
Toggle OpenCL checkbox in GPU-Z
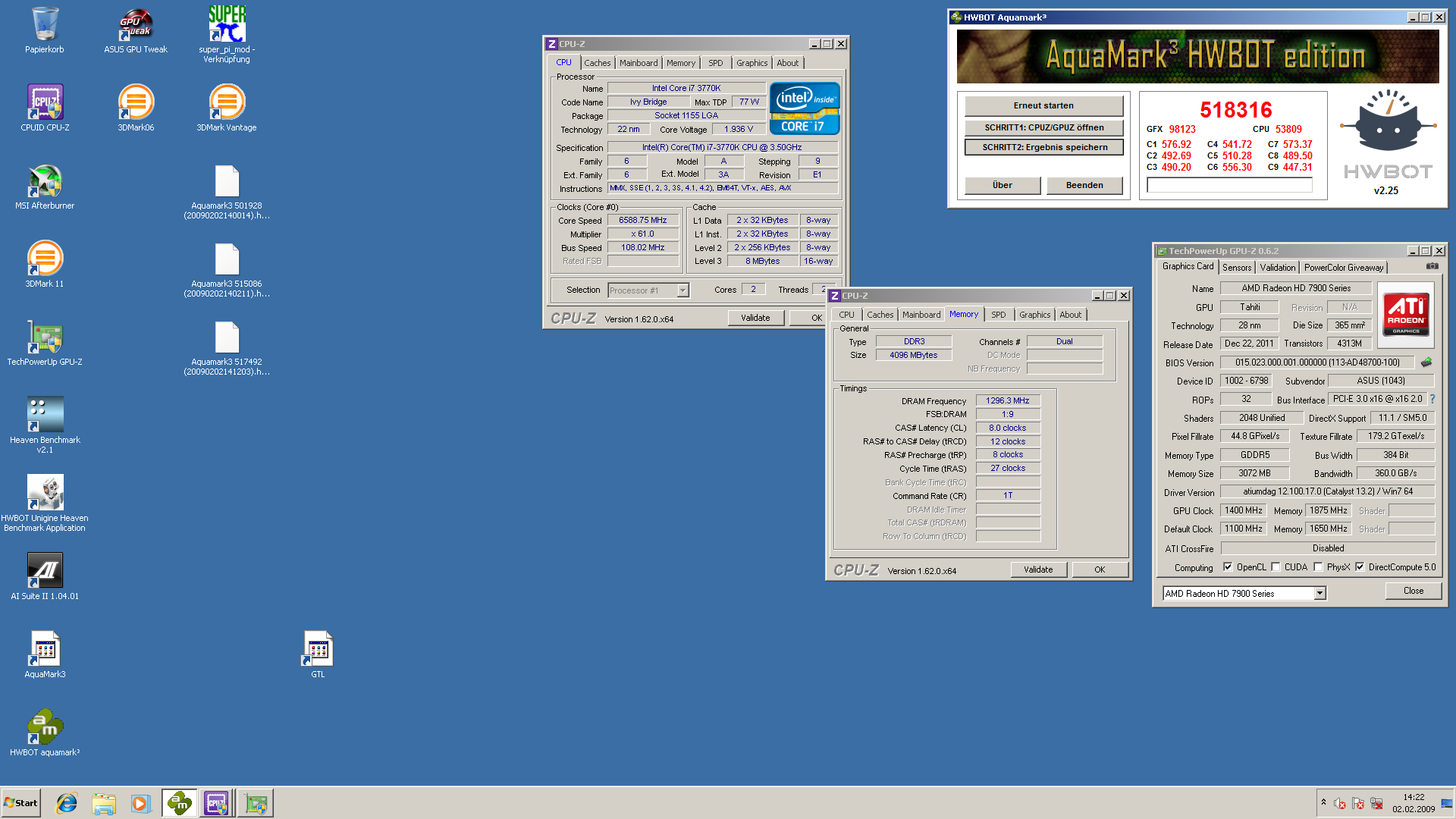click(1228, 566)
